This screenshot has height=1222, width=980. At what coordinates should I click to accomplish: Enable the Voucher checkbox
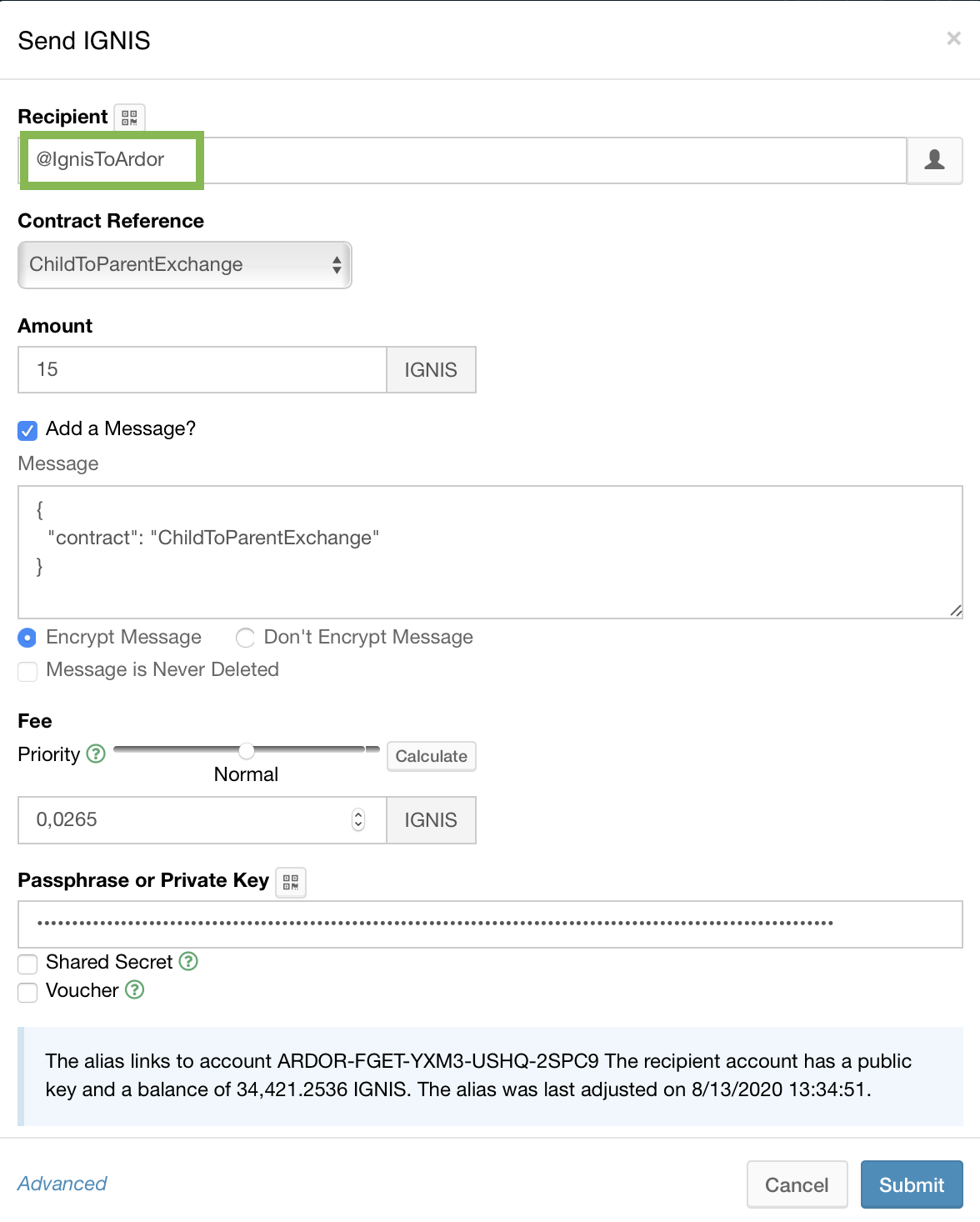[27, 992]
